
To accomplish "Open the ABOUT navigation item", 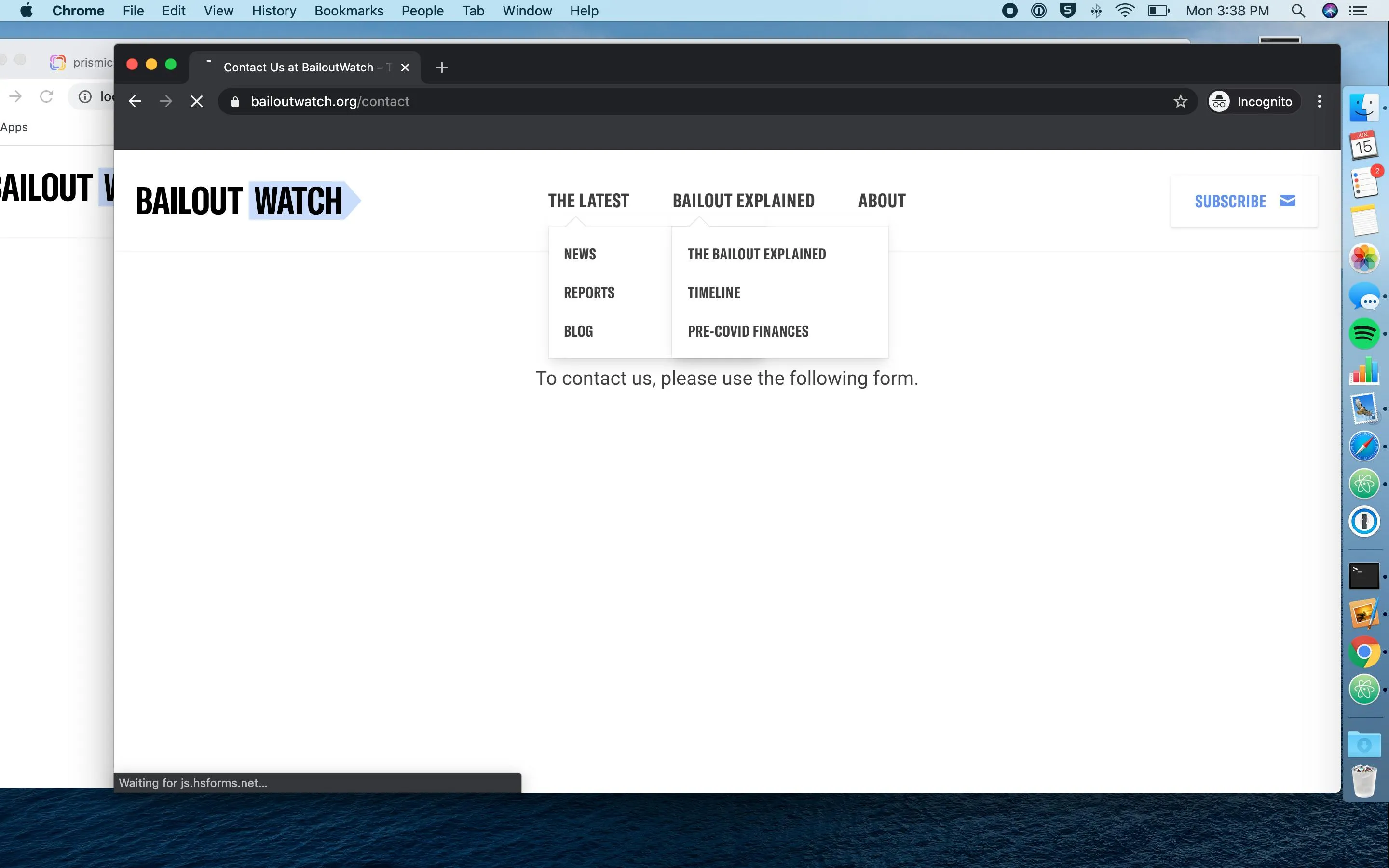I will (882, 201).
